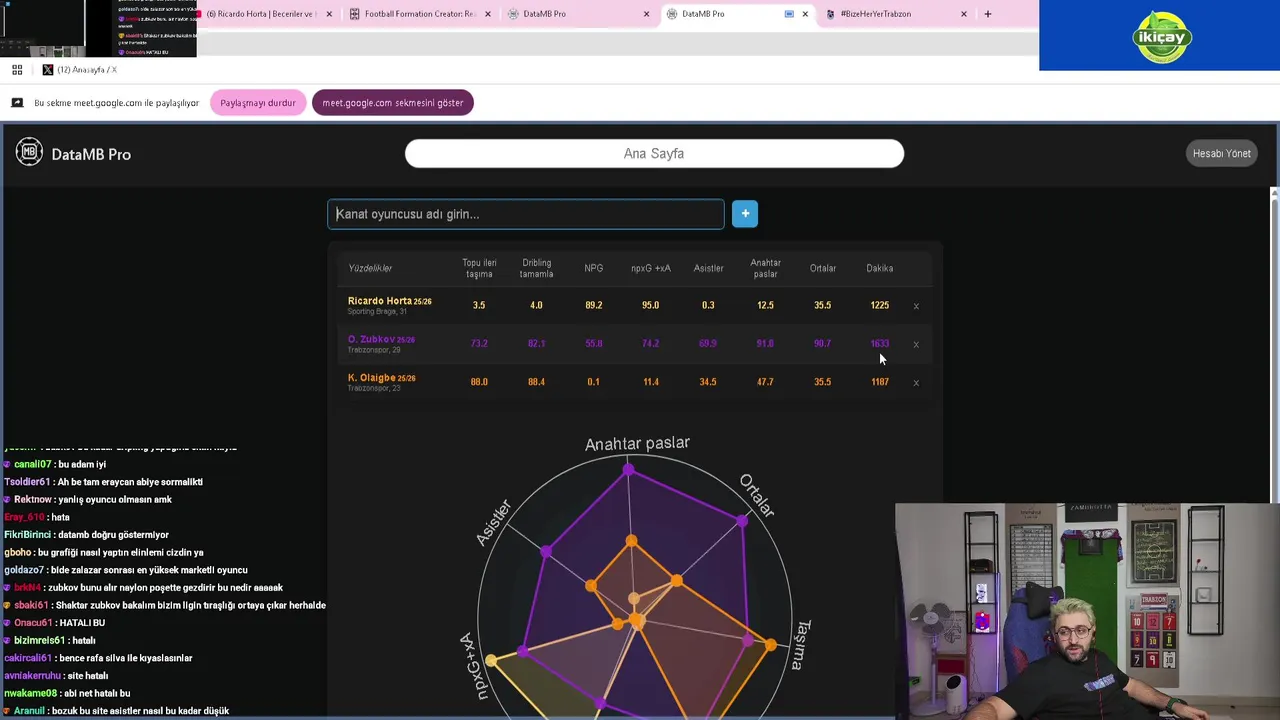The height and width of the screenshot is (720, 1280).
Task: Remove Ricardo Horta row with its x
Action: click(x=916, y=306)
